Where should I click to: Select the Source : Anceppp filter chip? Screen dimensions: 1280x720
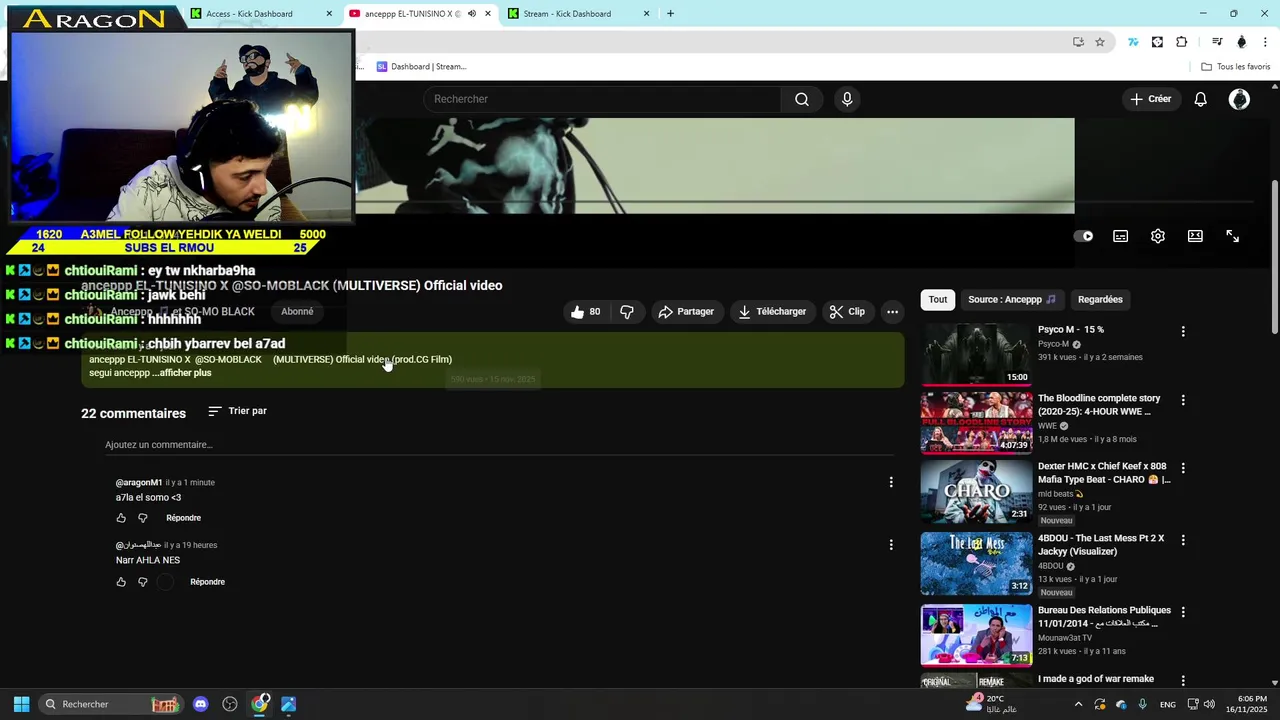[1011, 299]
